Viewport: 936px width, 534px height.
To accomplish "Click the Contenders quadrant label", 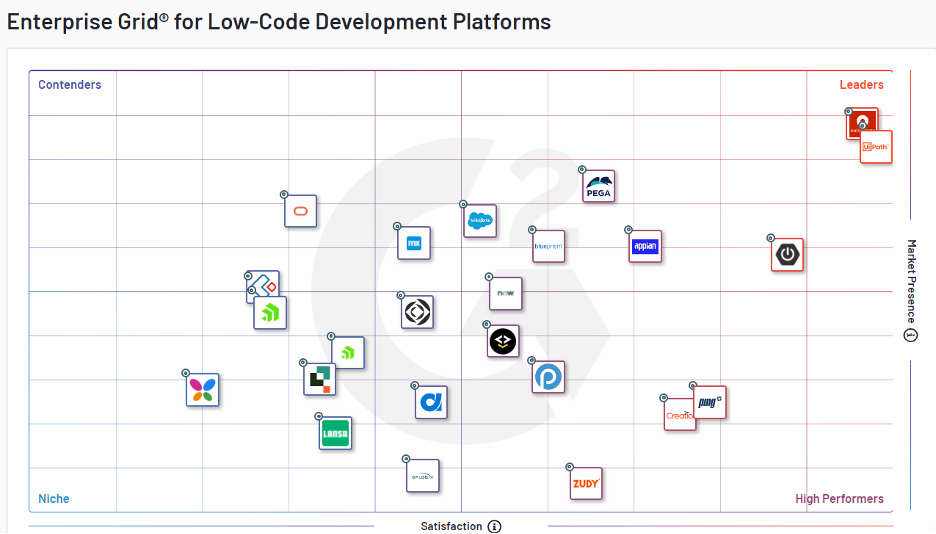I will [70, 85].
